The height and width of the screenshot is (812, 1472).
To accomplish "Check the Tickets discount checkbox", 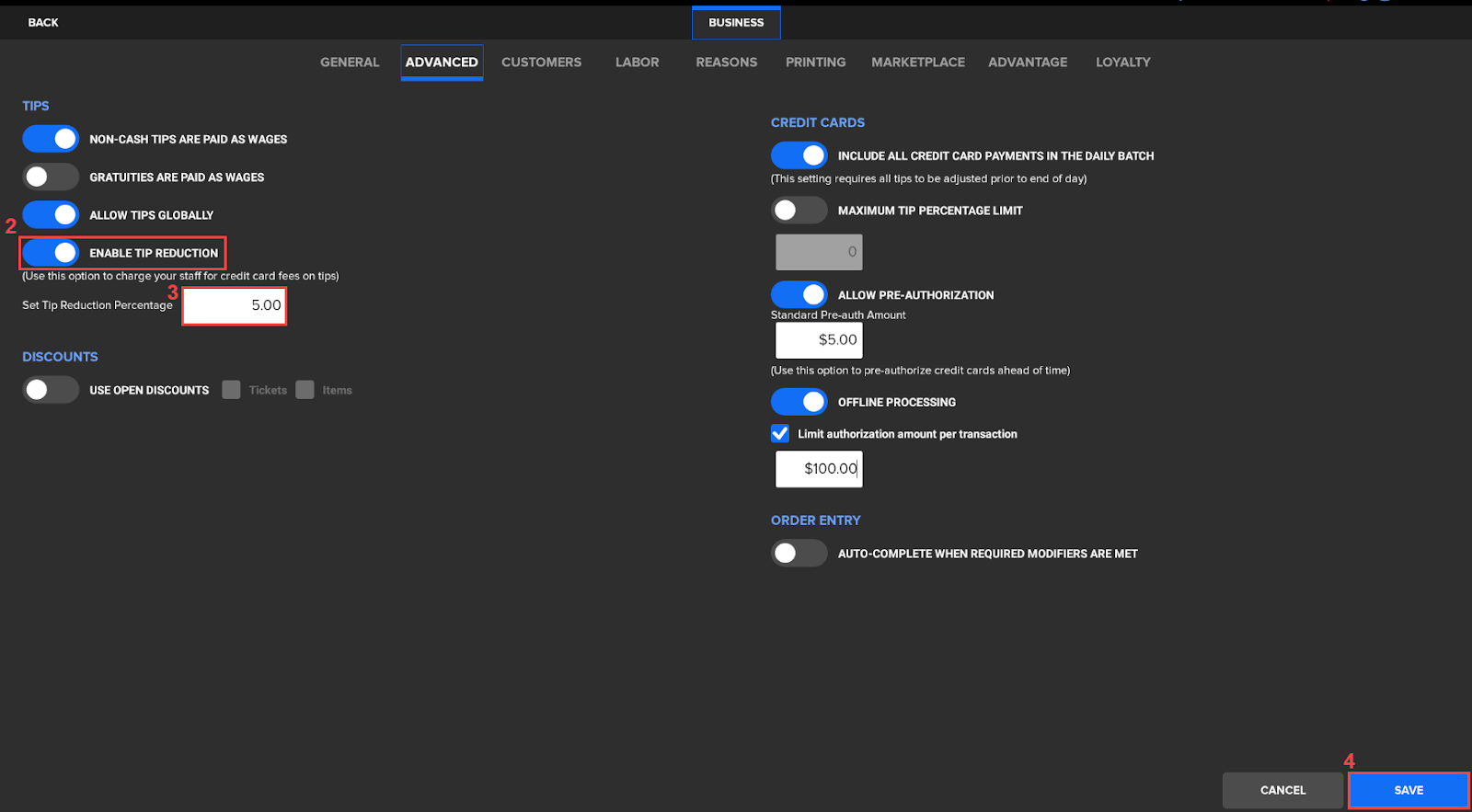I will point(231,390).
